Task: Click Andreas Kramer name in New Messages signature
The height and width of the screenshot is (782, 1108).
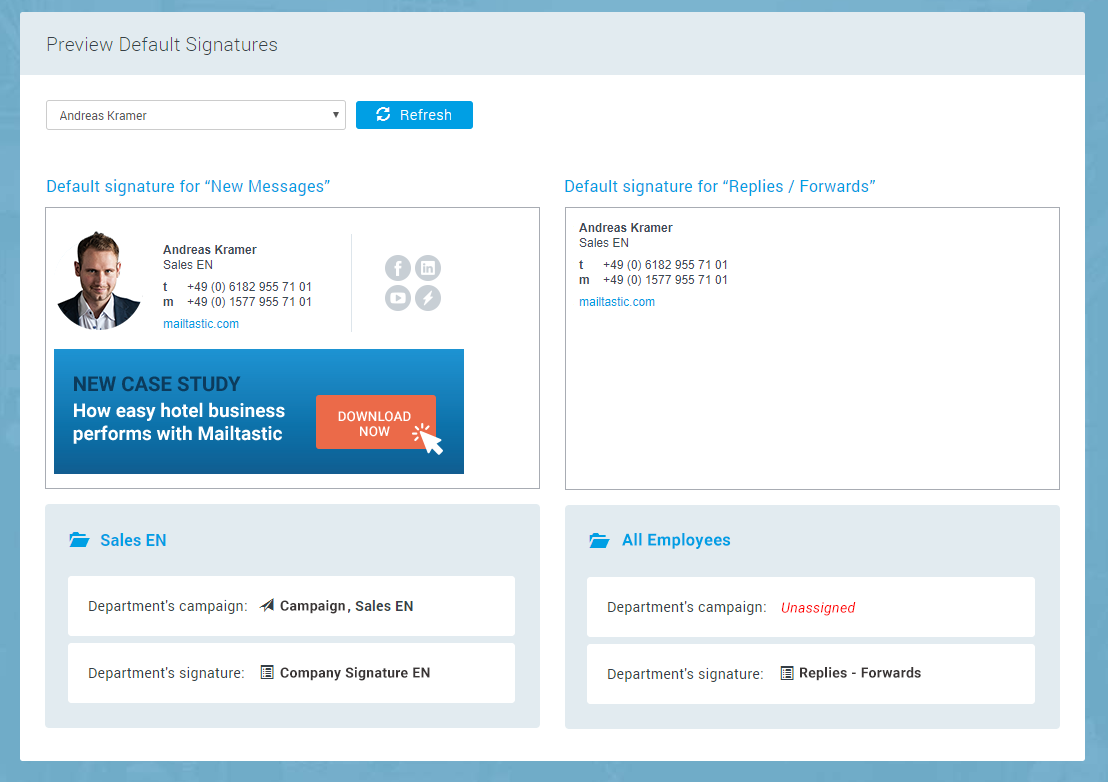Action: (209, 249)
